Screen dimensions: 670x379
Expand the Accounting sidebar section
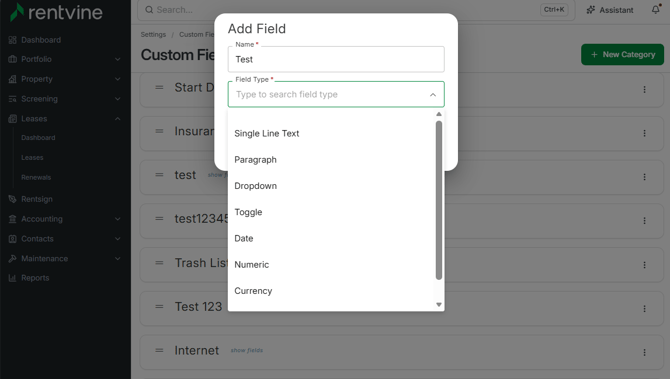point(118,219)
